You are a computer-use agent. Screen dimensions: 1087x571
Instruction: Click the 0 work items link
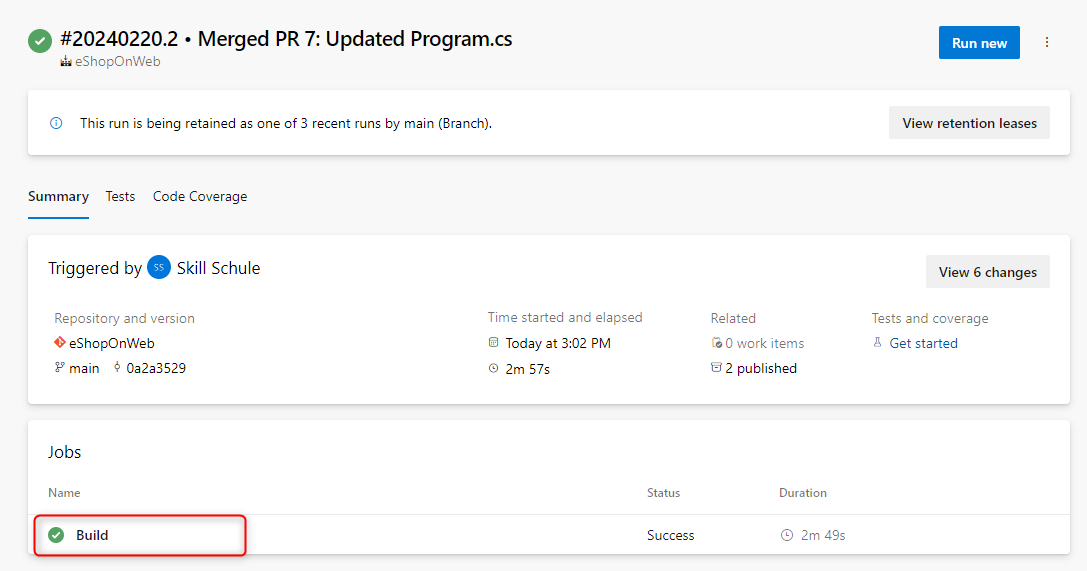(764, 343)
